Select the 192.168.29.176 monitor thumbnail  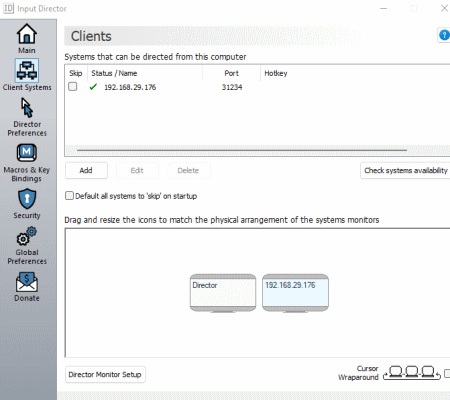tap(295, 293)
